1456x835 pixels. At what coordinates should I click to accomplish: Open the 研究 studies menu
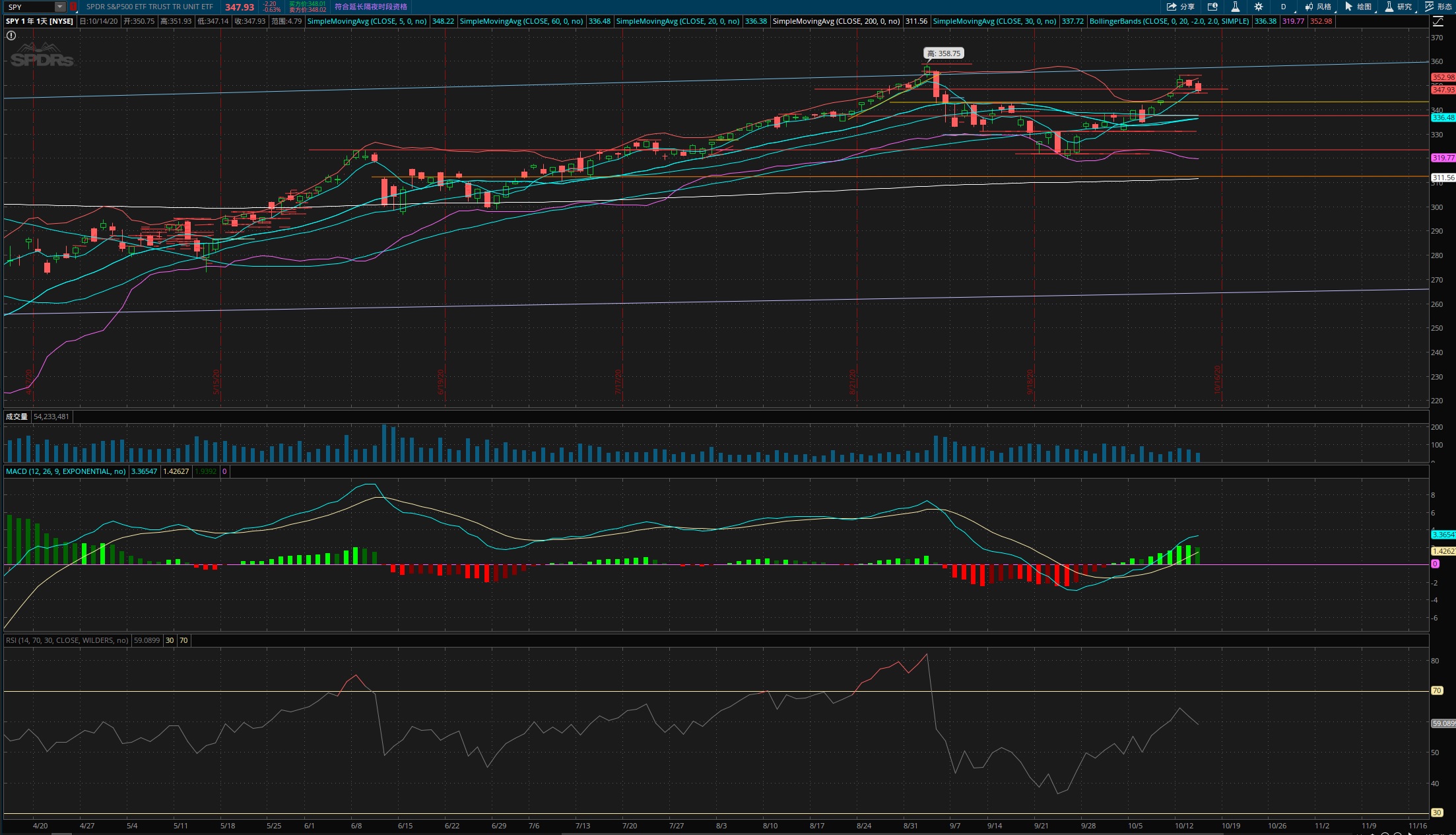click(1399, 7)
